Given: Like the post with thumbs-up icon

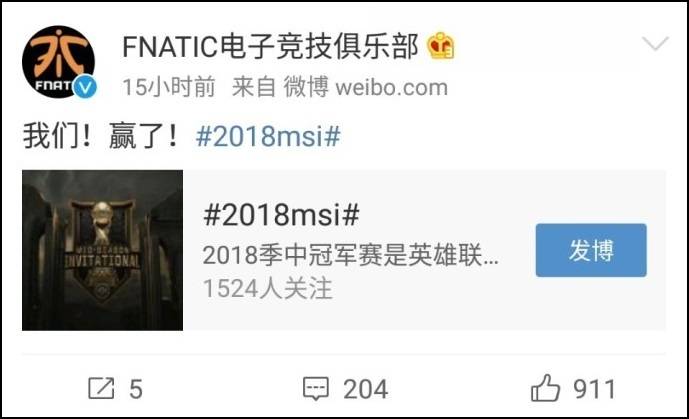Looking at the screenshot, I should pyautogui.click(x=545, y=388).
